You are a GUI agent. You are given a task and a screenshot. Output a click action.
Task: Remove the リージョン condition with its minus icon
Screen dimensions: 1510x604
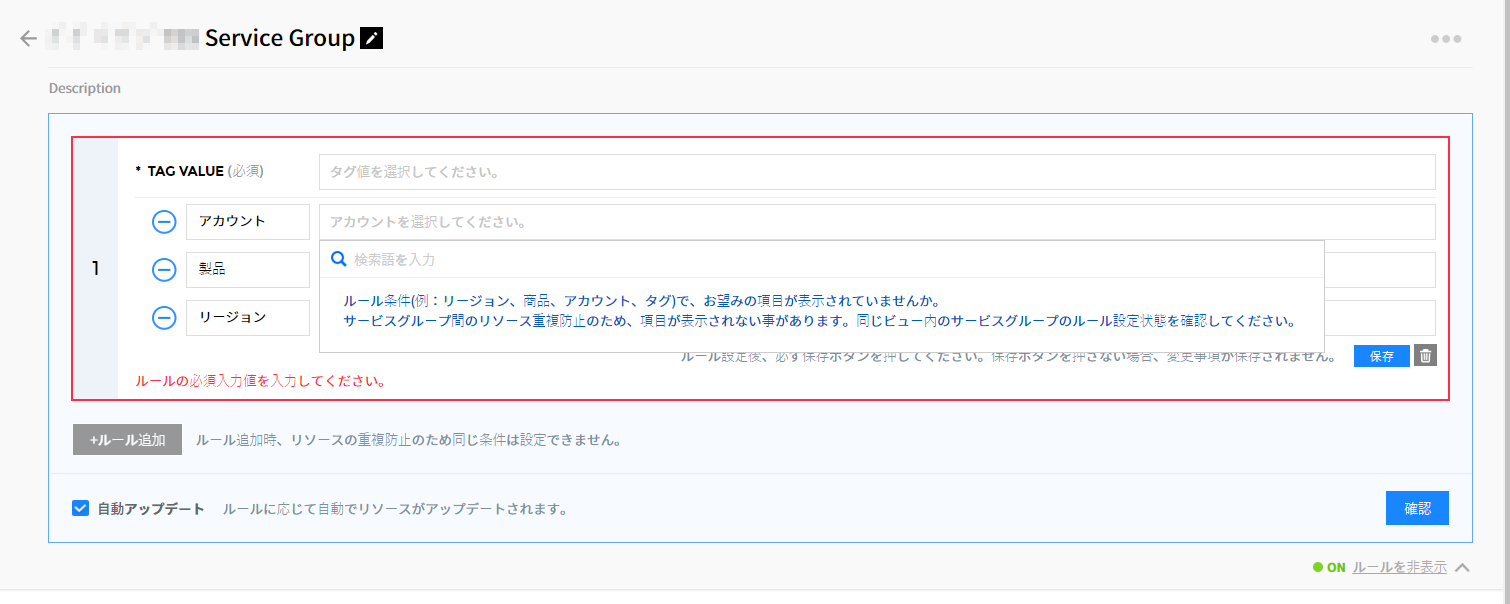[x=164, y=318]
